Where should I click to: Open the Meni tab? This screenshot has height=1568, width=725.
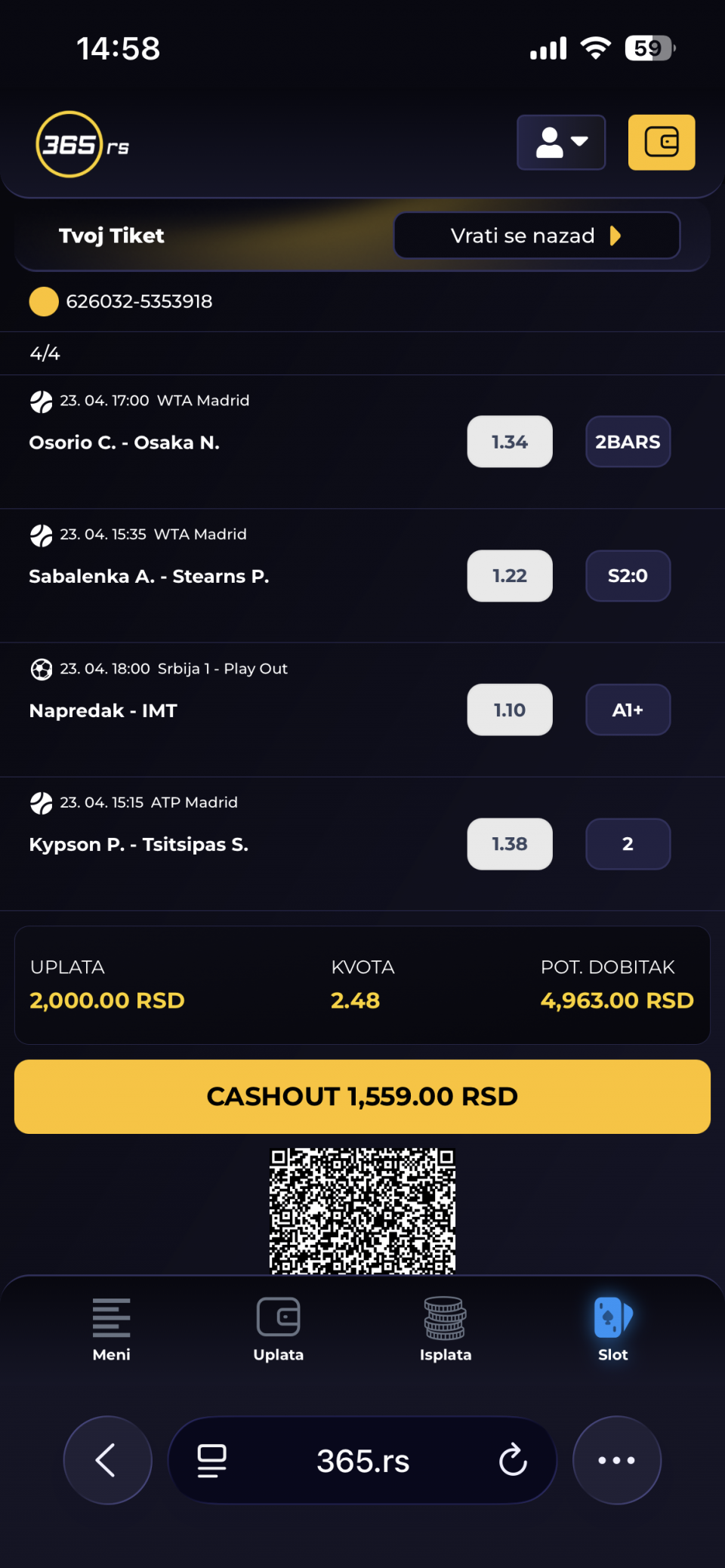click(x=111, y=1329)
